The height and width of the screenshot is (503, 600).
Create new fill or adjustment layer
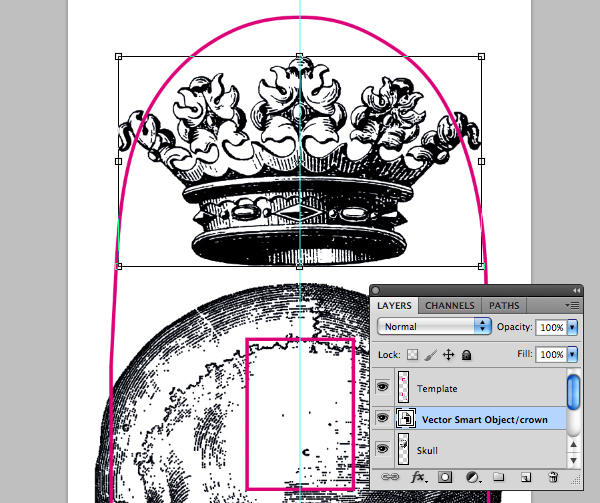[472, 477]
